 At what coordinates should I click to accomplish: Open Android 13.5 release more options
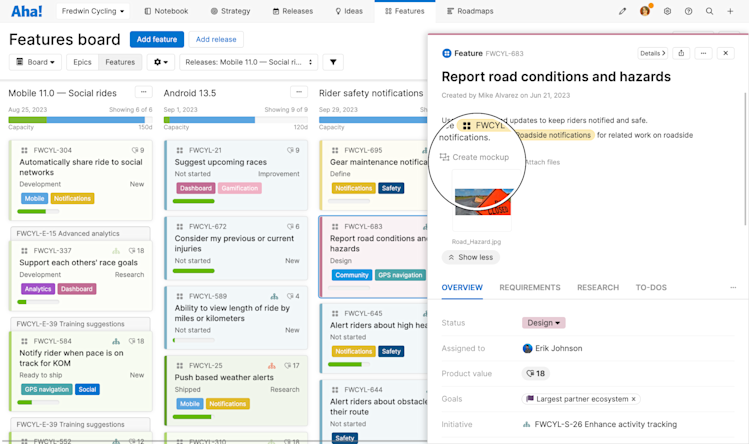tap(299, 92)
